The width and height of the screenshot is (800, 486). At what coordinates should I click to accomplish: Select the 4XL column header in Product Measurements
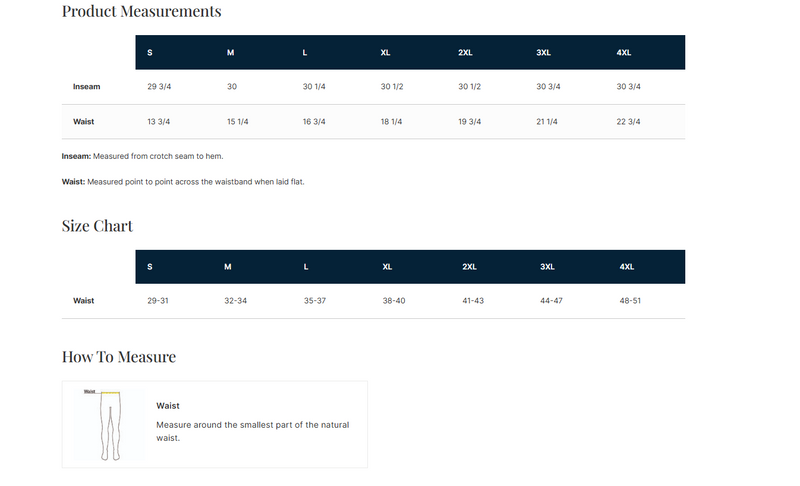pos(623,53)
